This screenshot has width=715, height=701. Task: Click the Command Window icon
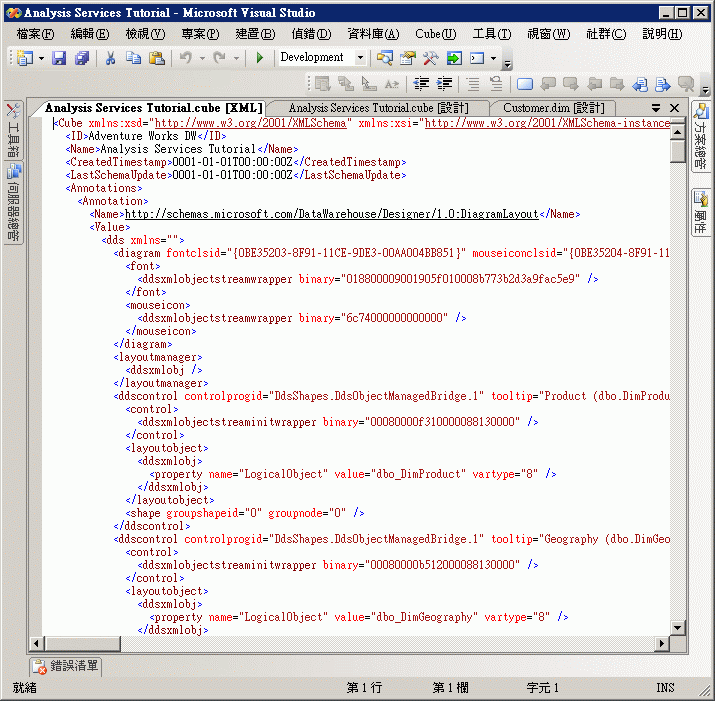click(477, 58)
